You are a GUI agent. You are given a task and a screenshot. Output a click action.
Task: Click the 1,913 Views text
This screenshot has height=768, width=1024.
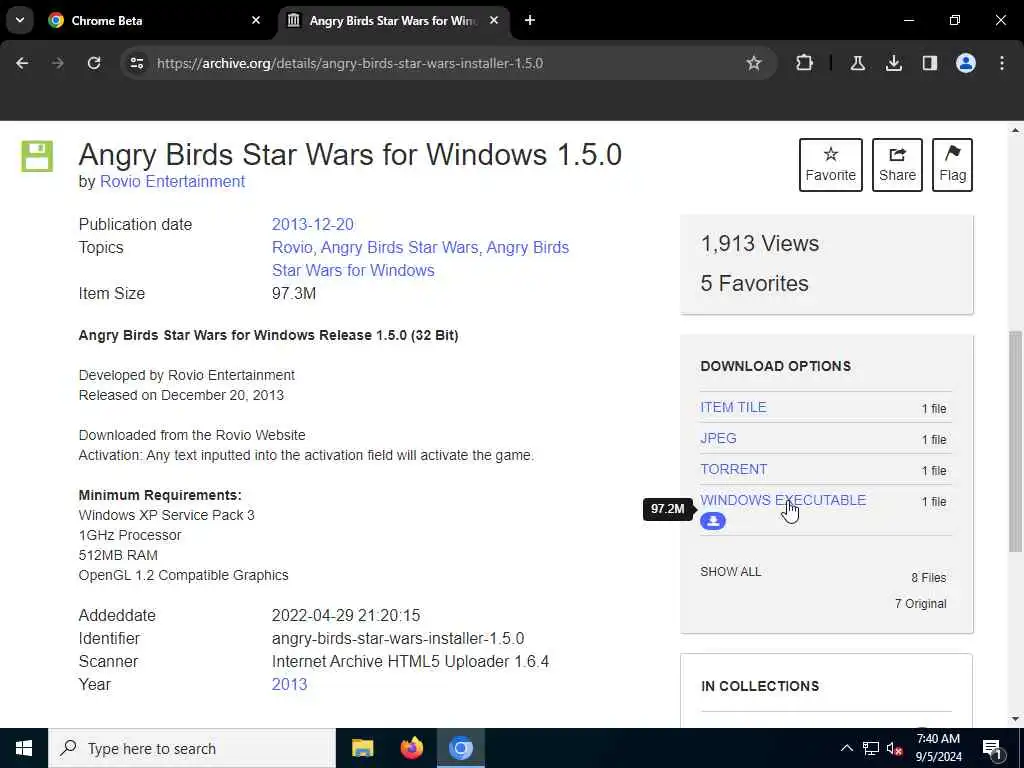760,244
